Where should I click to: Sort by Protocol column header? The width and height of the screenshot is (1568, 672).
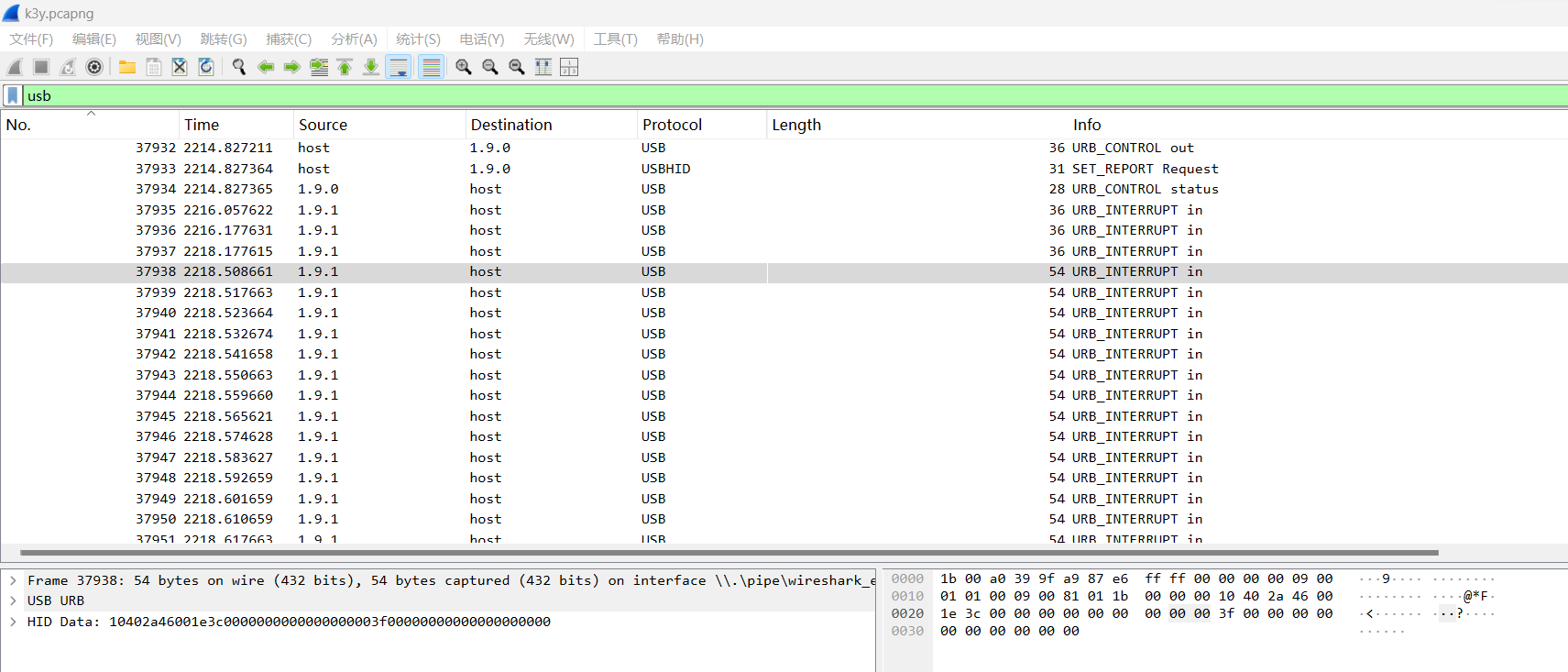[x=702, y=125]
